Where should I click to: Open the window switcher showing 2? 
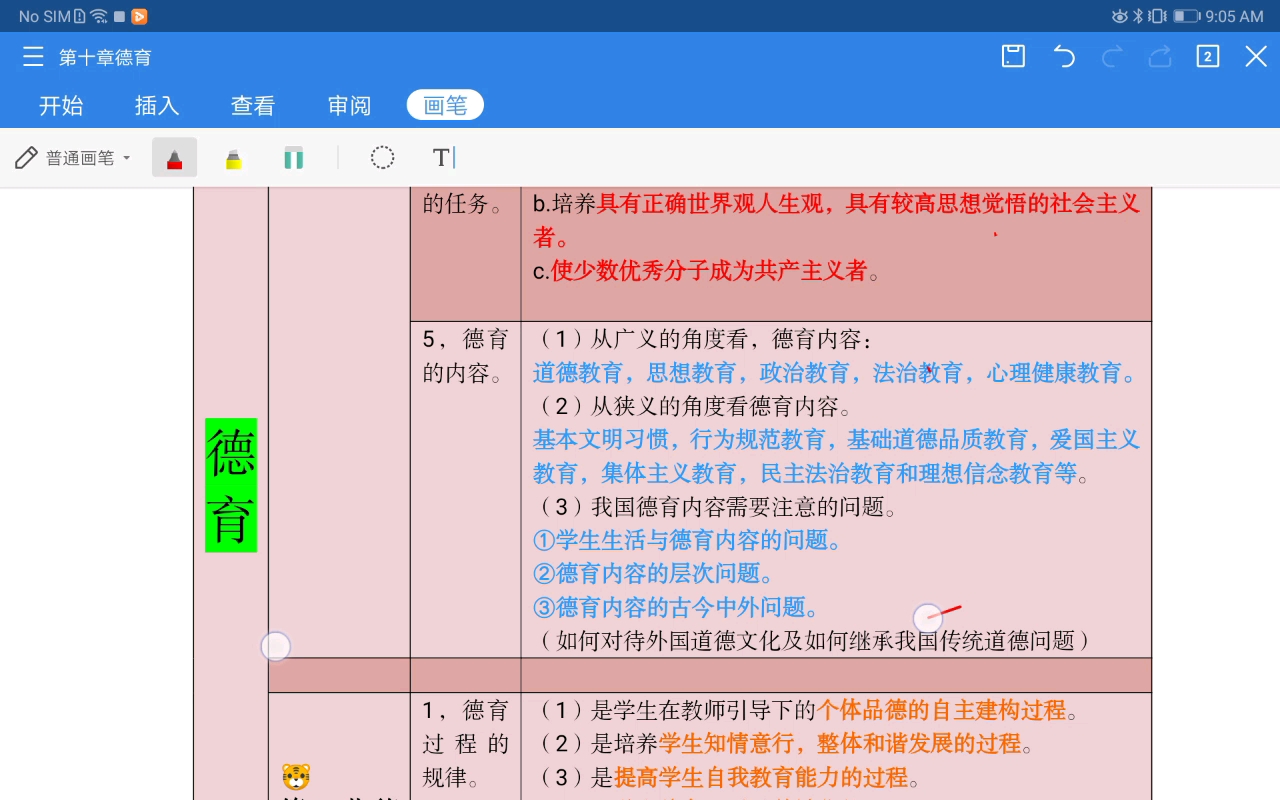pos(1208,57)
